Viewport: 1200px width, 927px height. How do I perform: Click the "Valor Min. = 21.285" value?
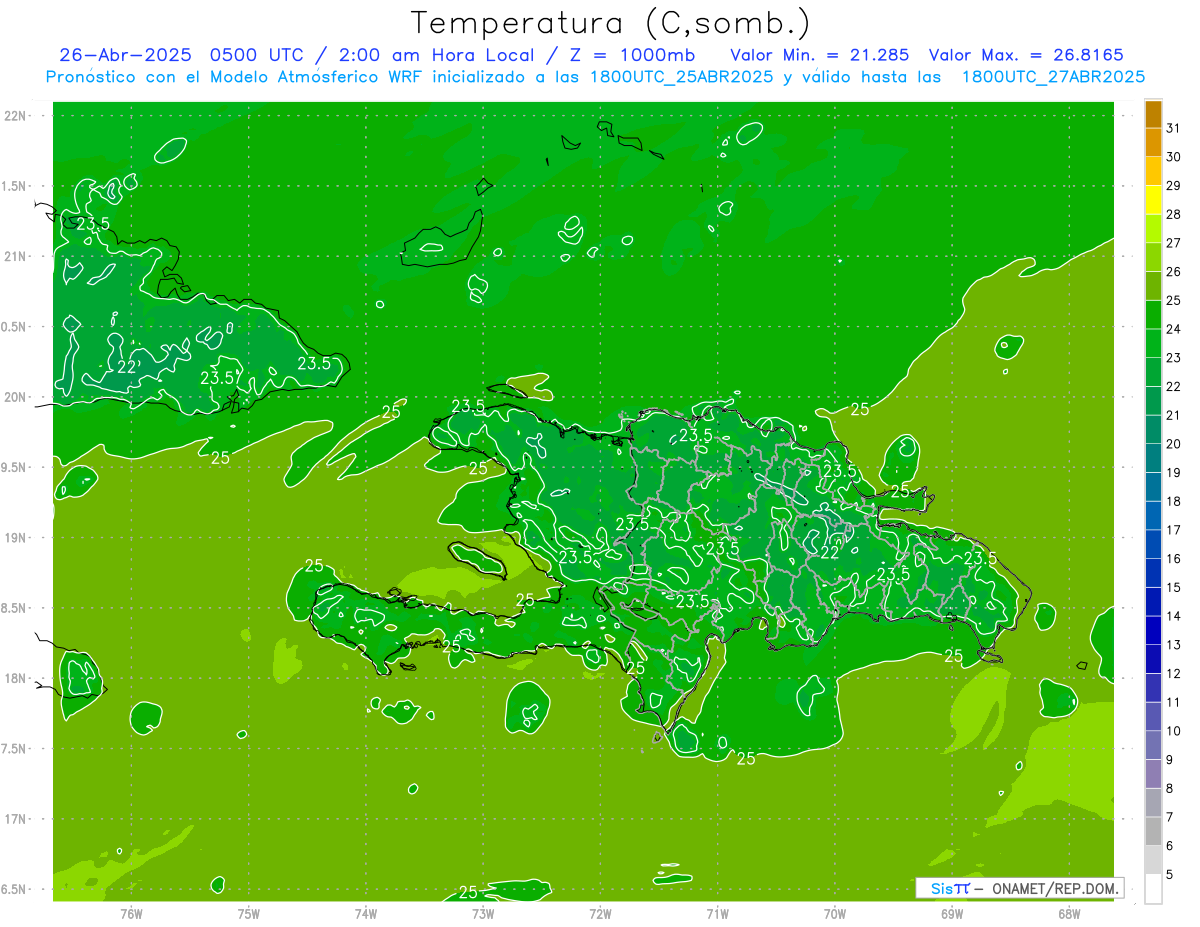pyautogui.click(x=820, y=55)
